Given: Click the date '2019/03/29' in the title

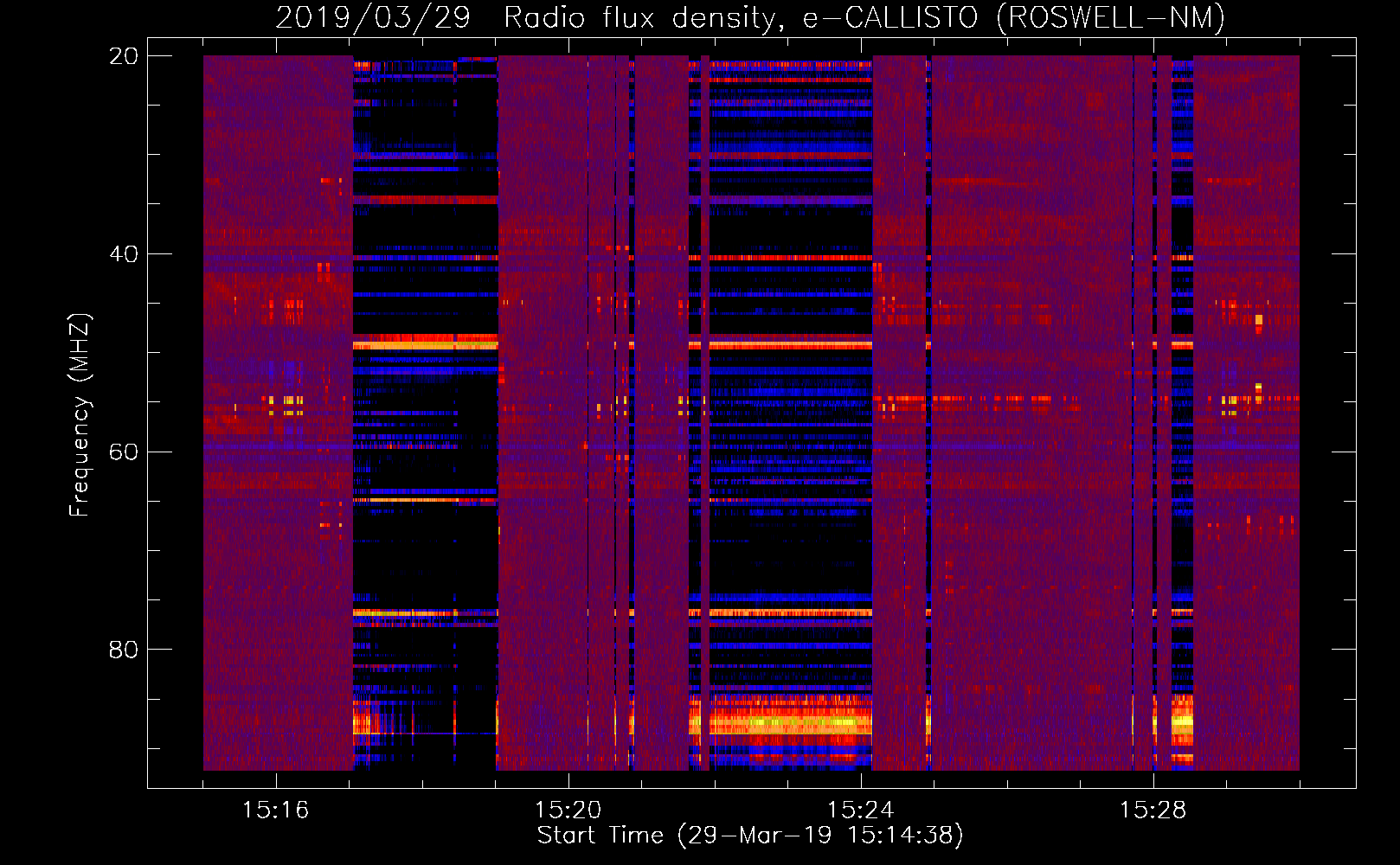Looking at the screenshot, I should click(x=373, y=18).
